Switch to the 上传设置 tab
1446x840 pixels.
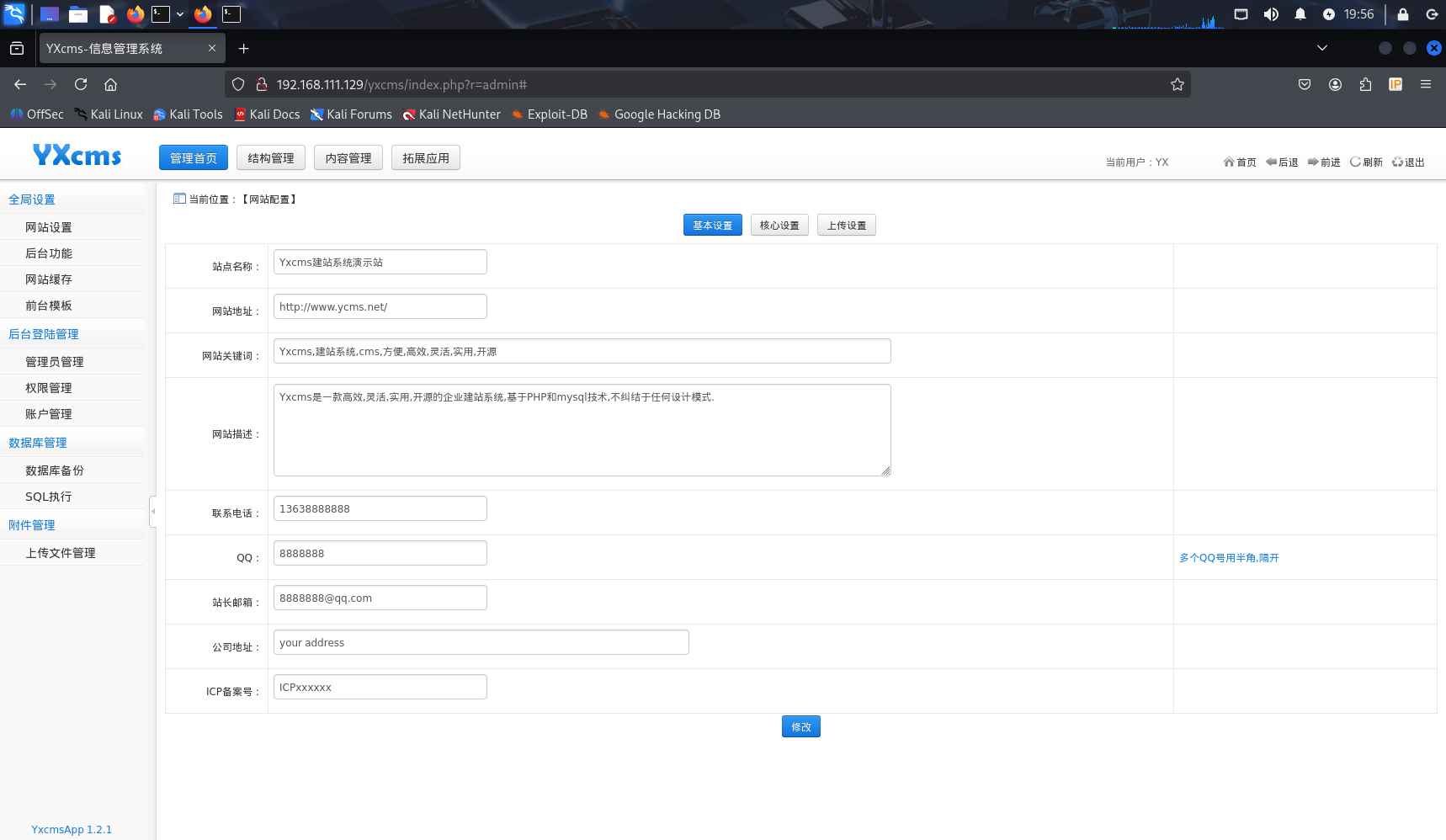point(847,226)
